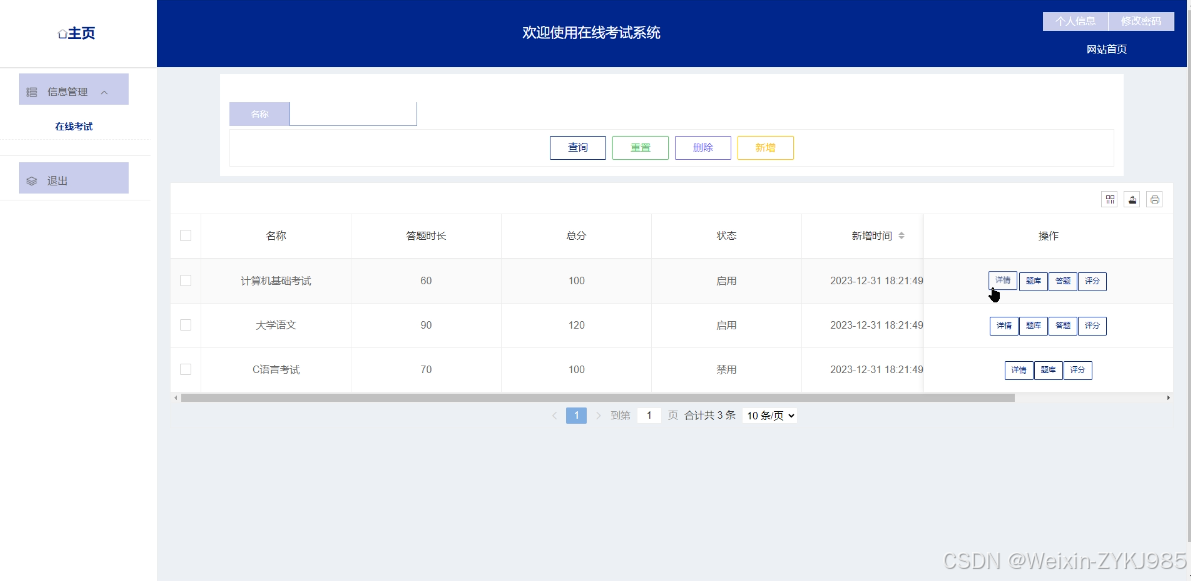Image resolution: width=1191 pixels, height=581 pixels.
Task: Click the right arrow of horizontal scrollbar
Action: (1168, 398)
